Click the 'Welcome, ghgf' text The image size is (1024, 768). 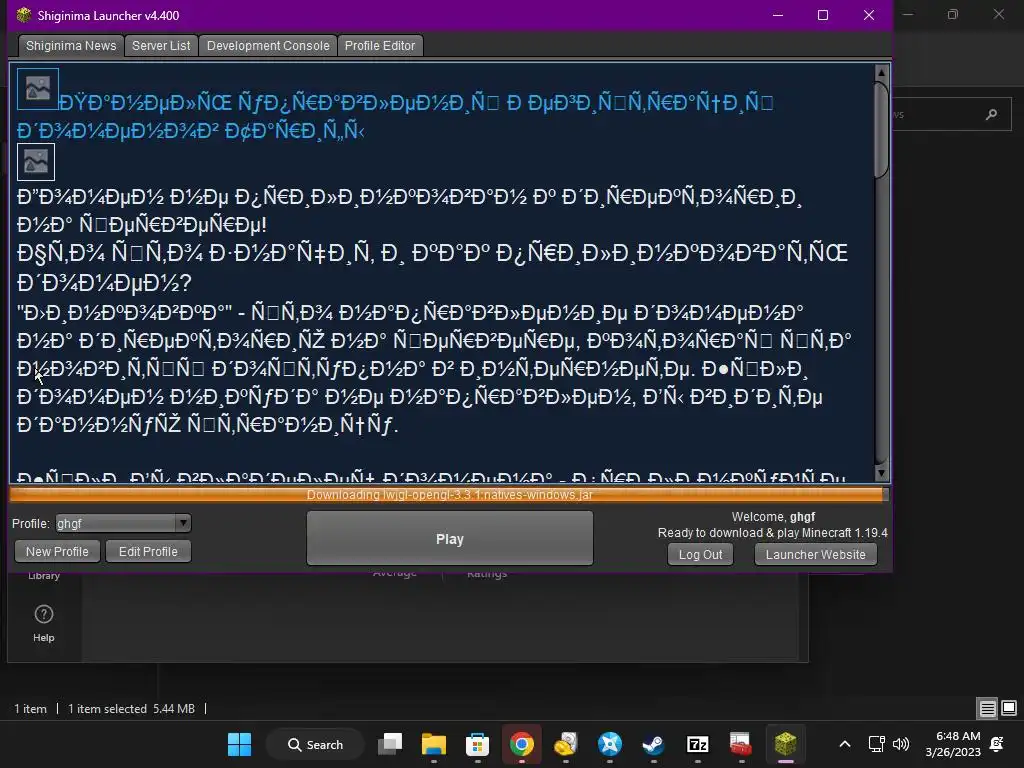[773, 517]
